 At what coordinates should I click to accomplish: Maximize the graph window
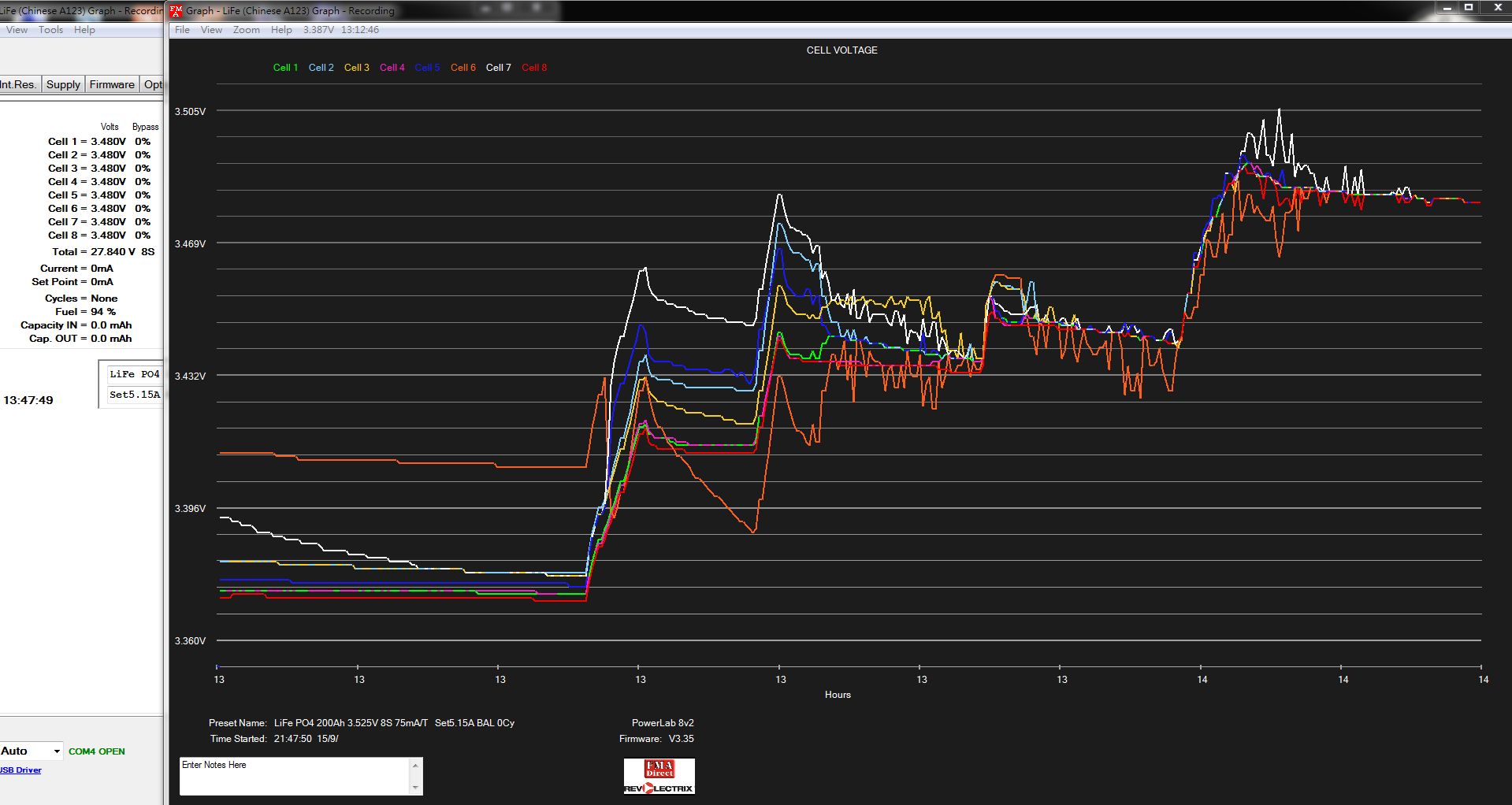1469,8
